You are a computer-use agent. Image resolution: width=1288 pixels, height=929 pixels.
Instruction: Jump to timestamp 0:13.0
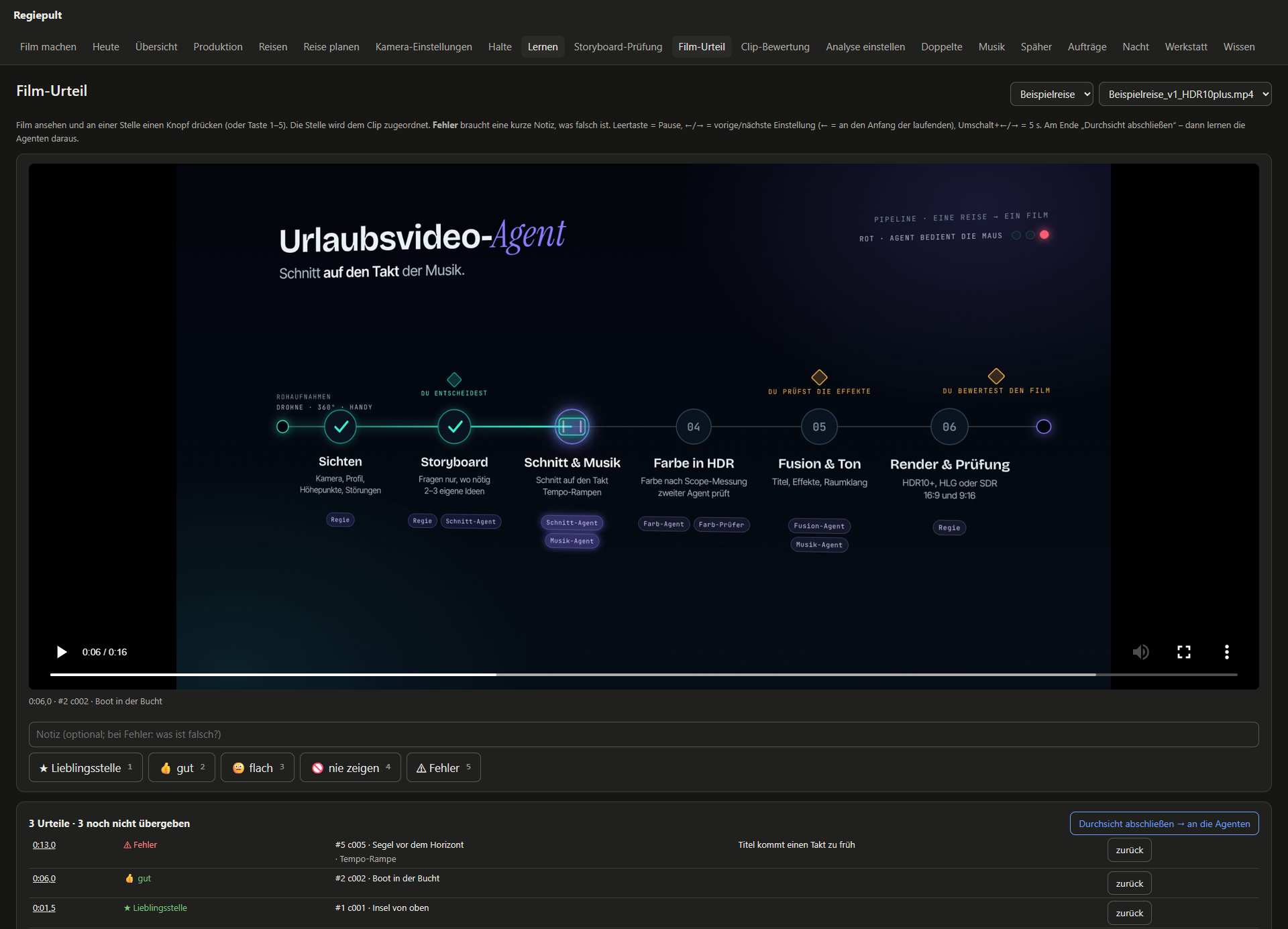coord(44,844)
